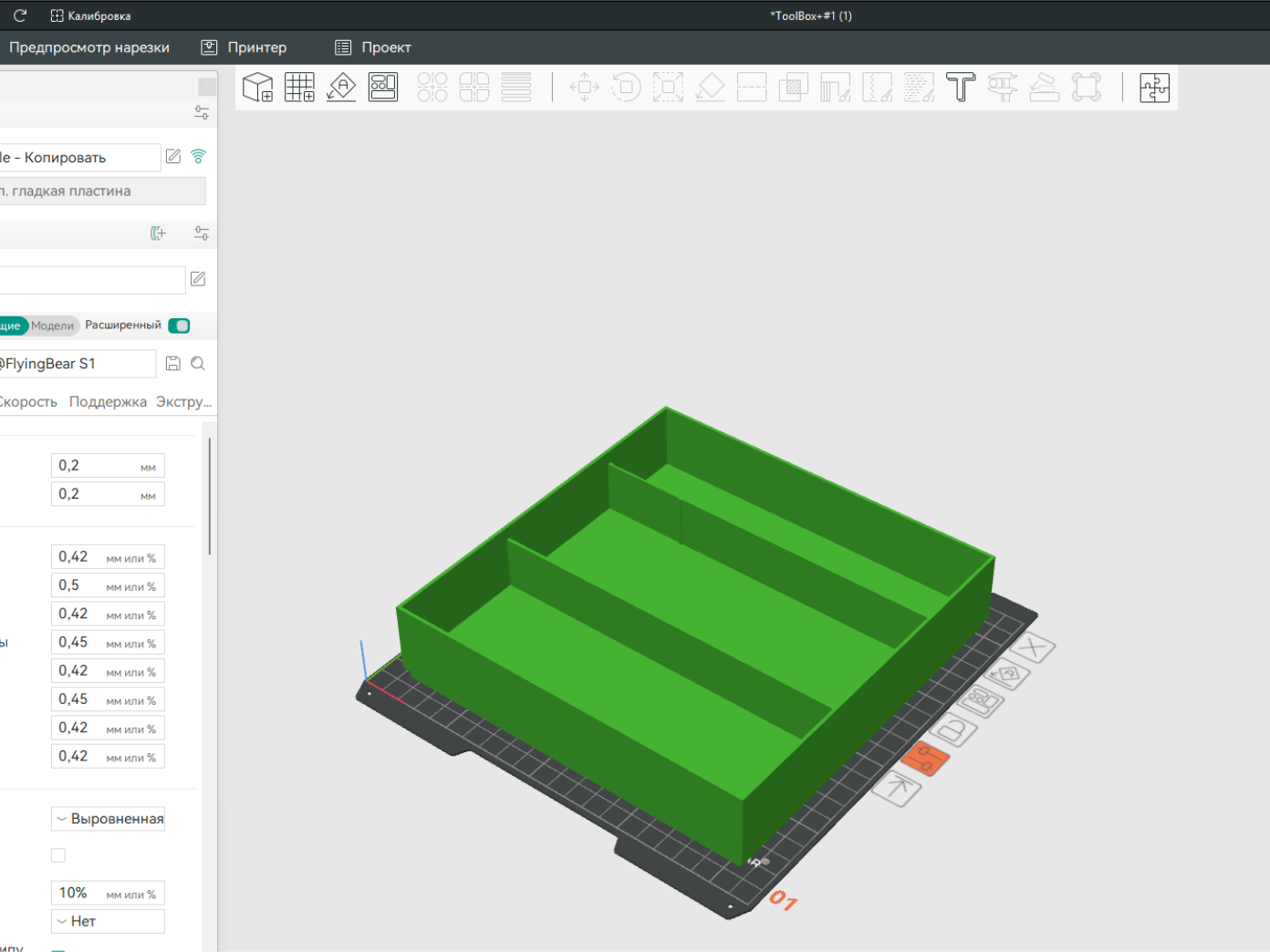
Task: Click the settings panel vertical scrollbar
Action: pos(210,496)
